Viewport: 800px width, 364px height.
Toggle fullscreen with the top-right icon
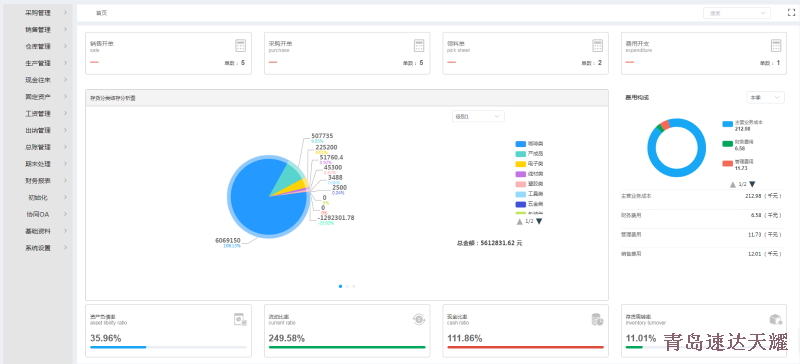click(791, 13)
